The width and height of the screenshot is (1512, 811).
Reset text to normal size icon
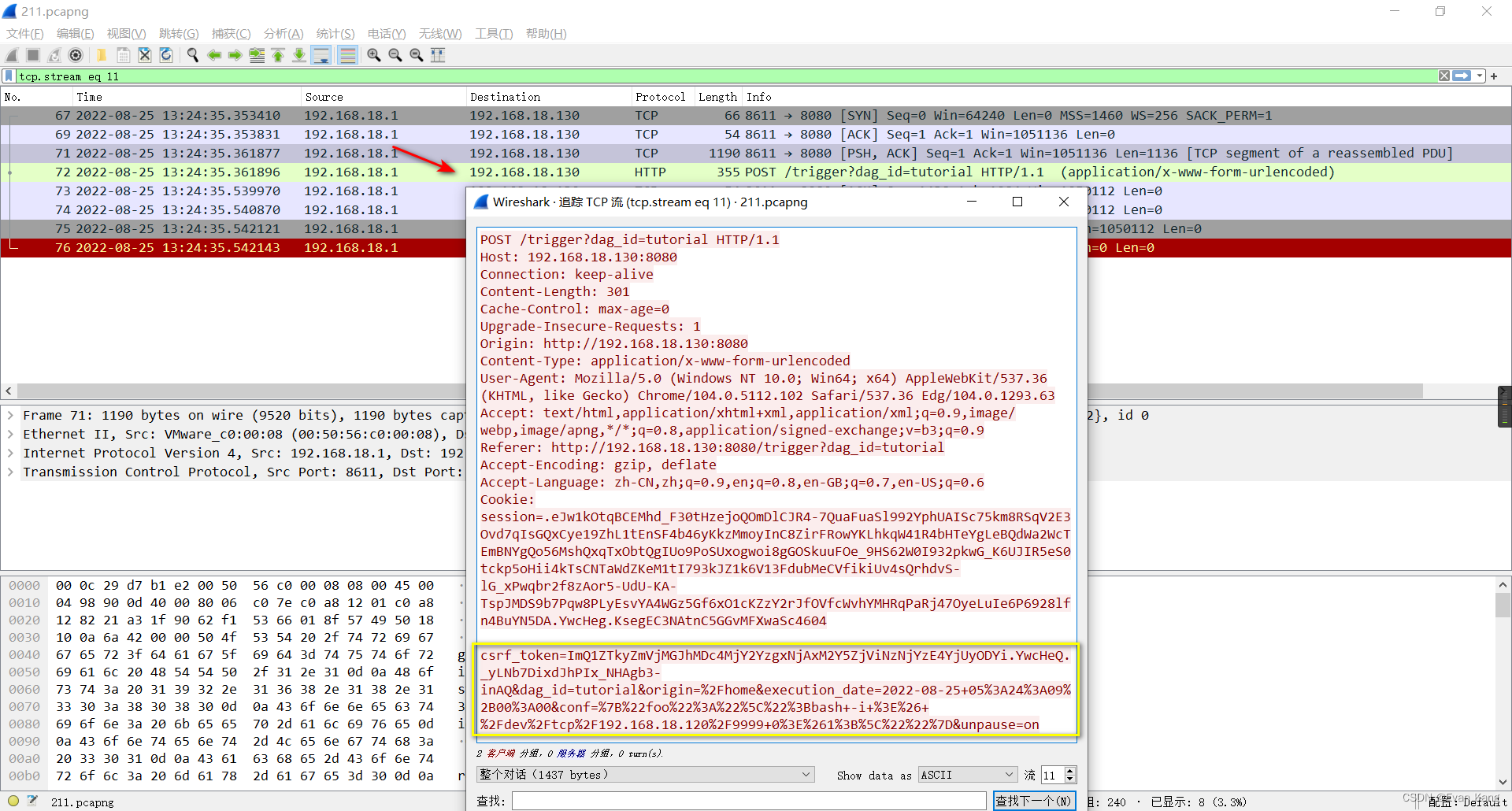coord(417,55)
